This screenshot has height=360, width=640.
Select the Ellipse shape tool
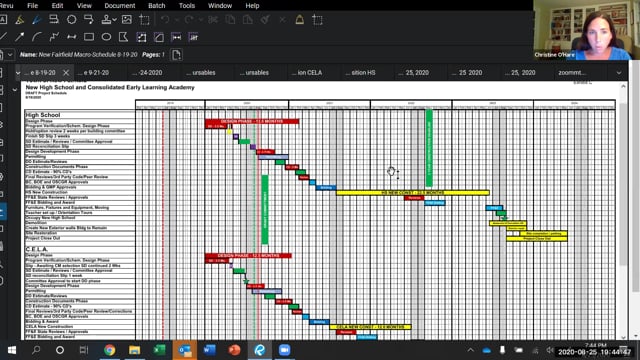point(106,37)
